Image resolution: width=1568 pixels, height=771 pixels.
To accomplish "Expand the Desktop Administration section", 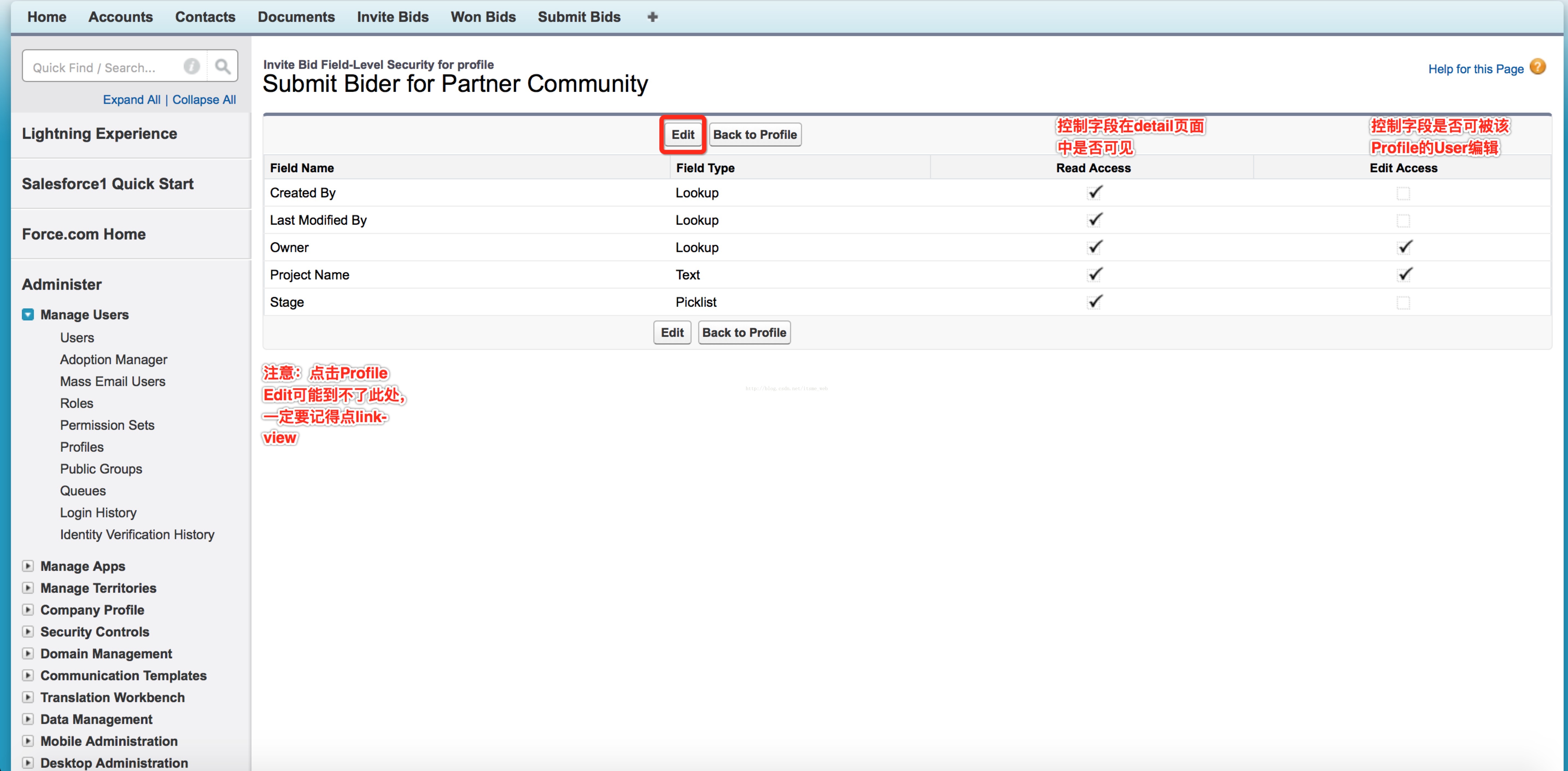I will 28,763.
